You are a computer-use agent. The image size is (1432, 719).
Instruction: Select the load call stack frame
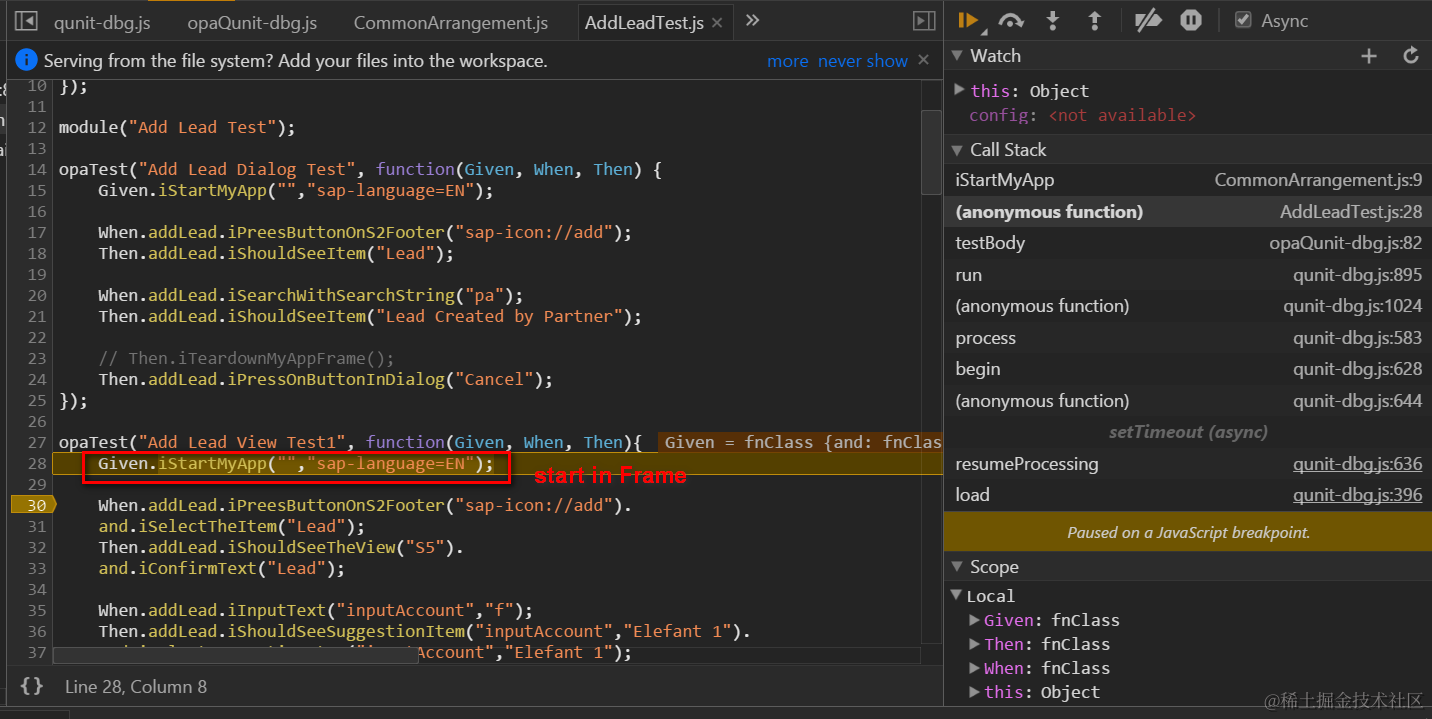click(1188, 495)
